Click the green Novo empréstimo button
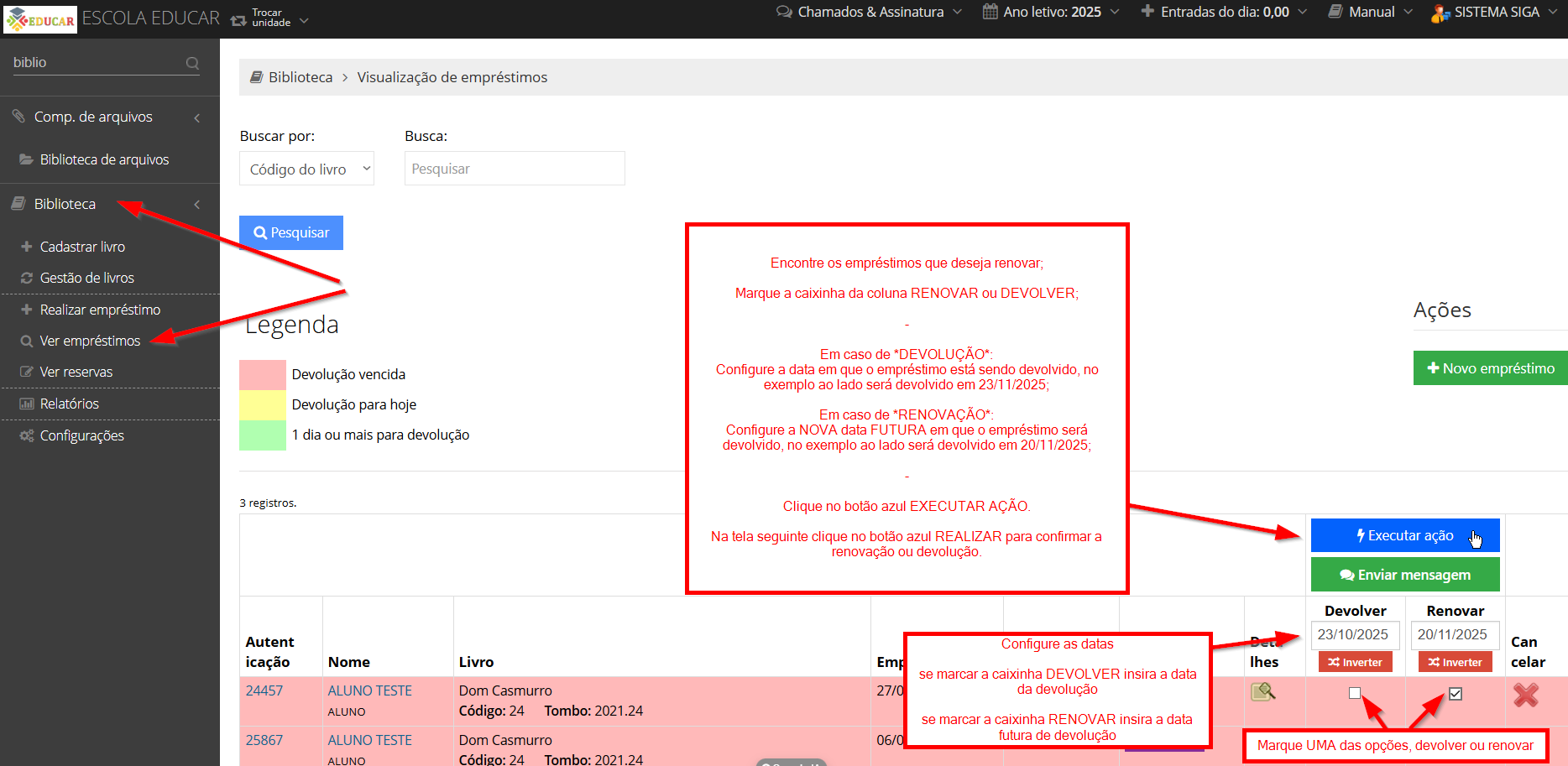The image size is (1568, 766). pos(1490,368)
